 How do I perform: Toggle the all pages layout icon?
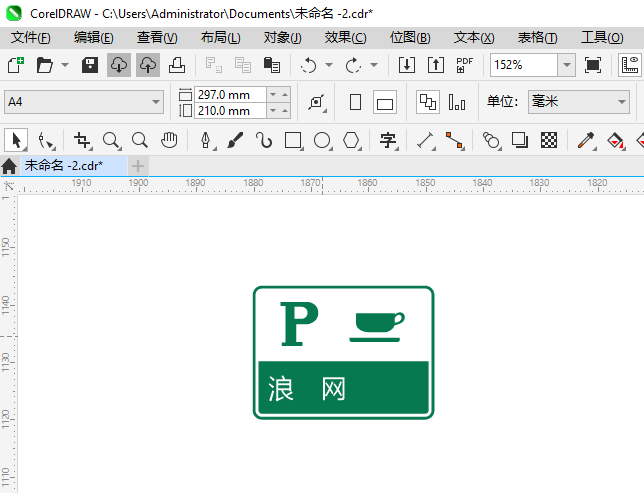428,102
